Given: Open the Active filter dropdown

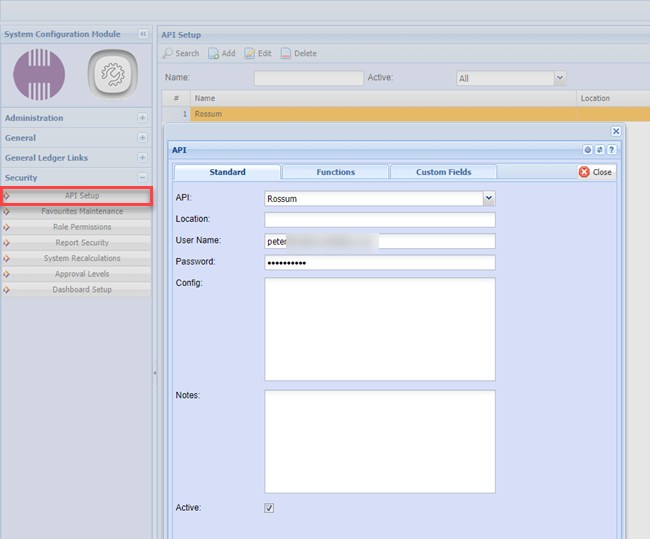Looking at the screenshot, I should 559,78.
